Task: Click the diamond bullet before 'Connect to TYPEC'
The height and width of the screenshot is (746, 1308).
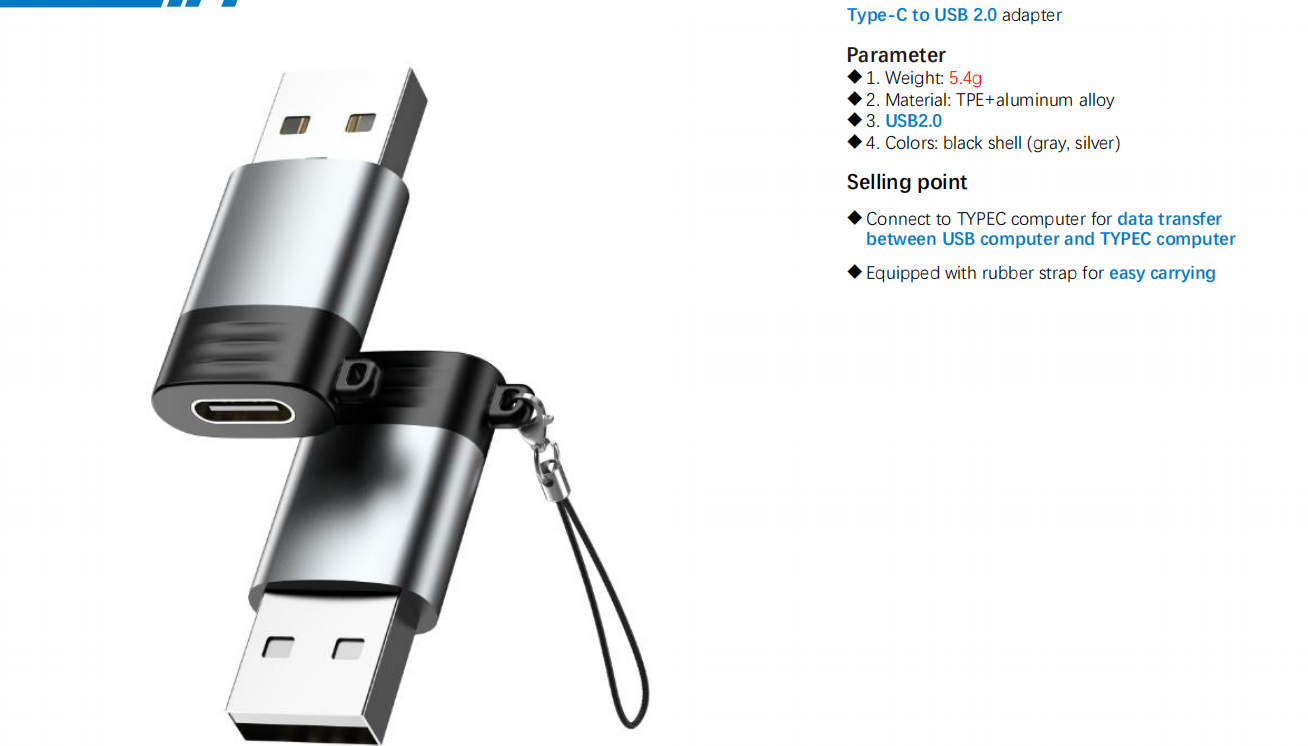Action: click(854, 217)
